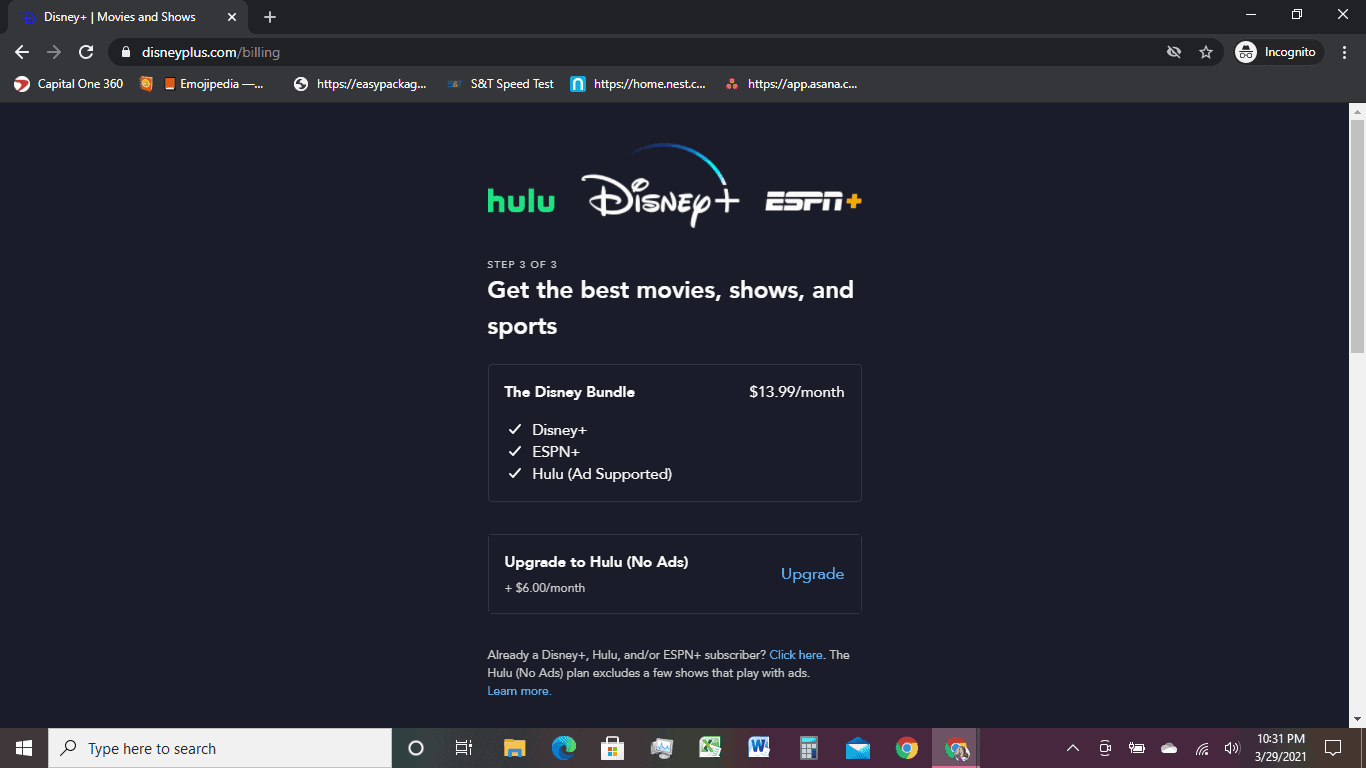Click the third-party cookies blocked eye icon
Image resolution: width=1366 pixels, height=768 pixels.
(x=1174, y=52)
